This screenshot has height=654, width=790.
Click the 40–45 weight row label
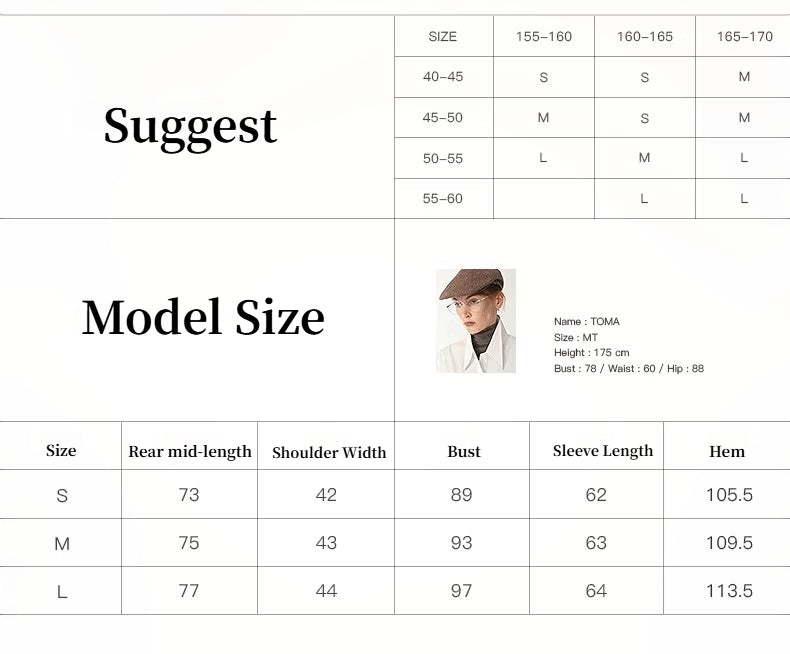click(x=443, y=77)
